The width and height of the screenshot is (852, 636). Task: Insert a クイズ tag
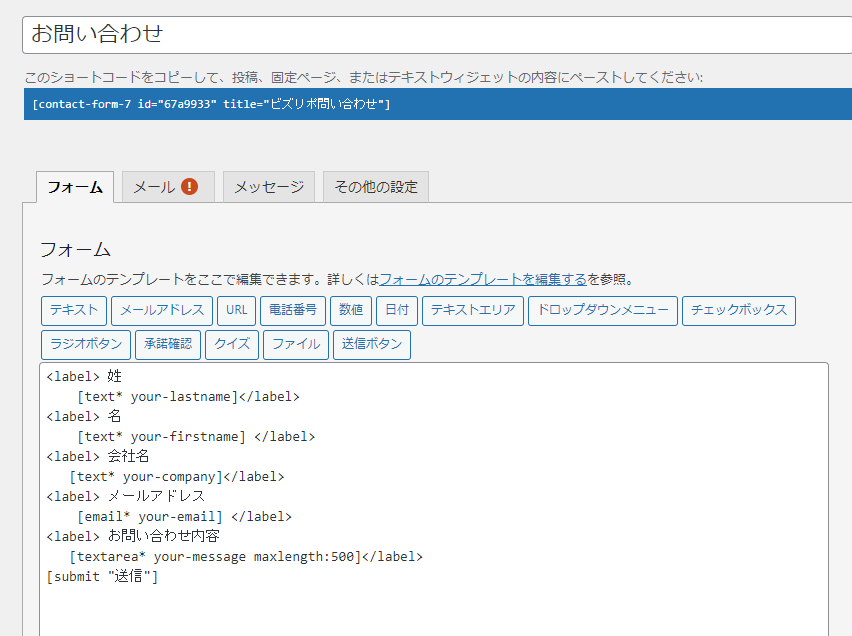point(232,345)
